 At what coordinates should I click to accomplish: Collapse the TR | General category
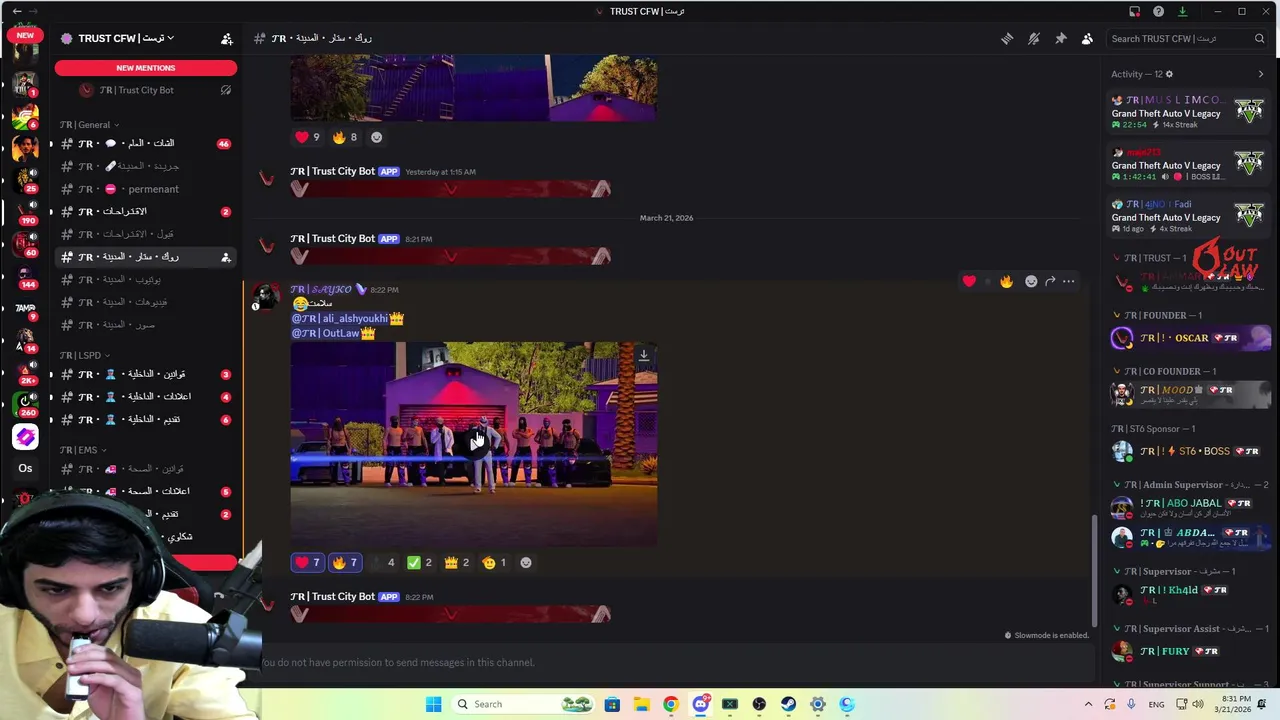click(x=88, y=125)
